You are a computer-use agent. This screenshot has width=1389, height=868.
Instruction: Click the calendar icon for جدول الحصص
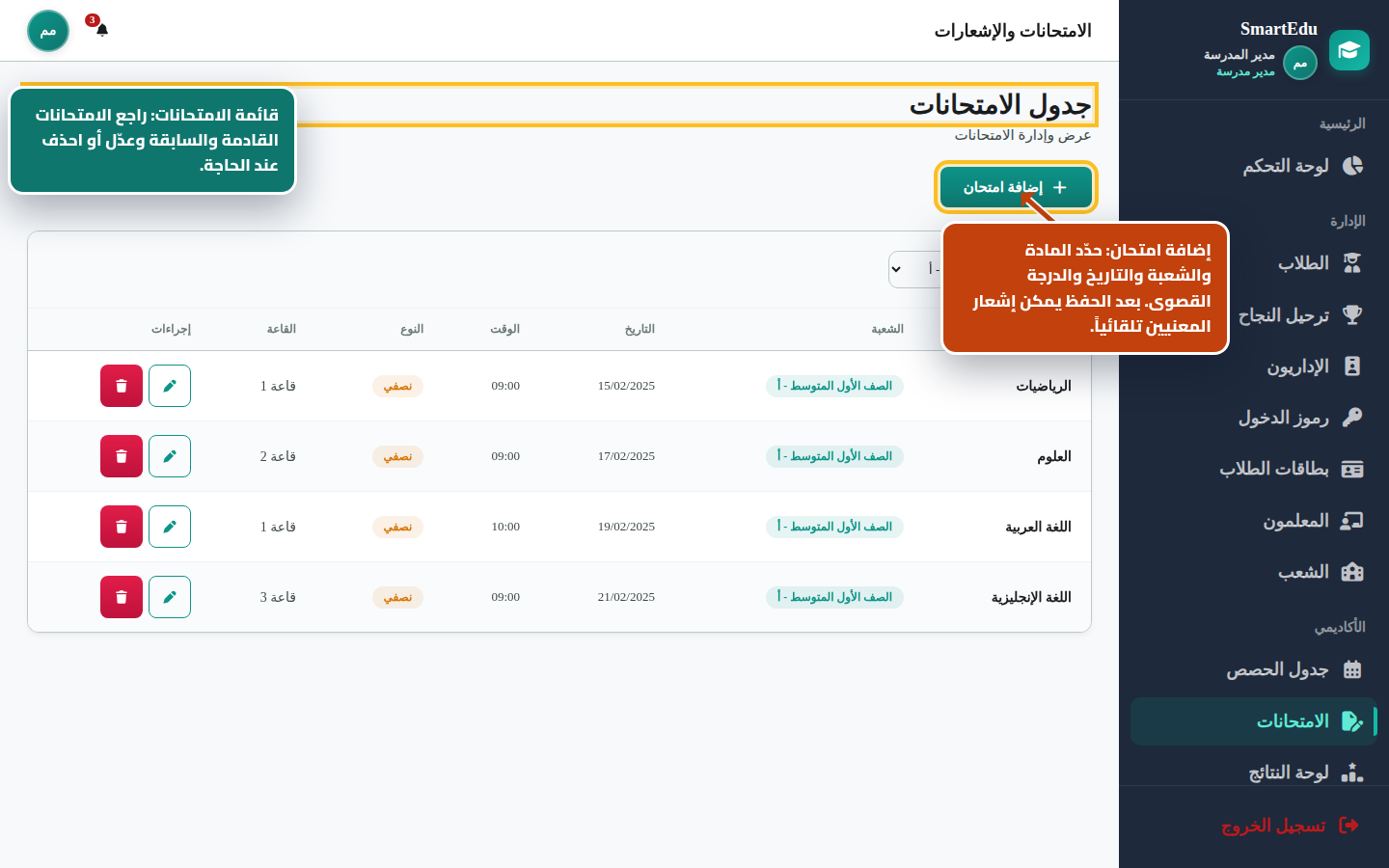tap(1352, 669)
